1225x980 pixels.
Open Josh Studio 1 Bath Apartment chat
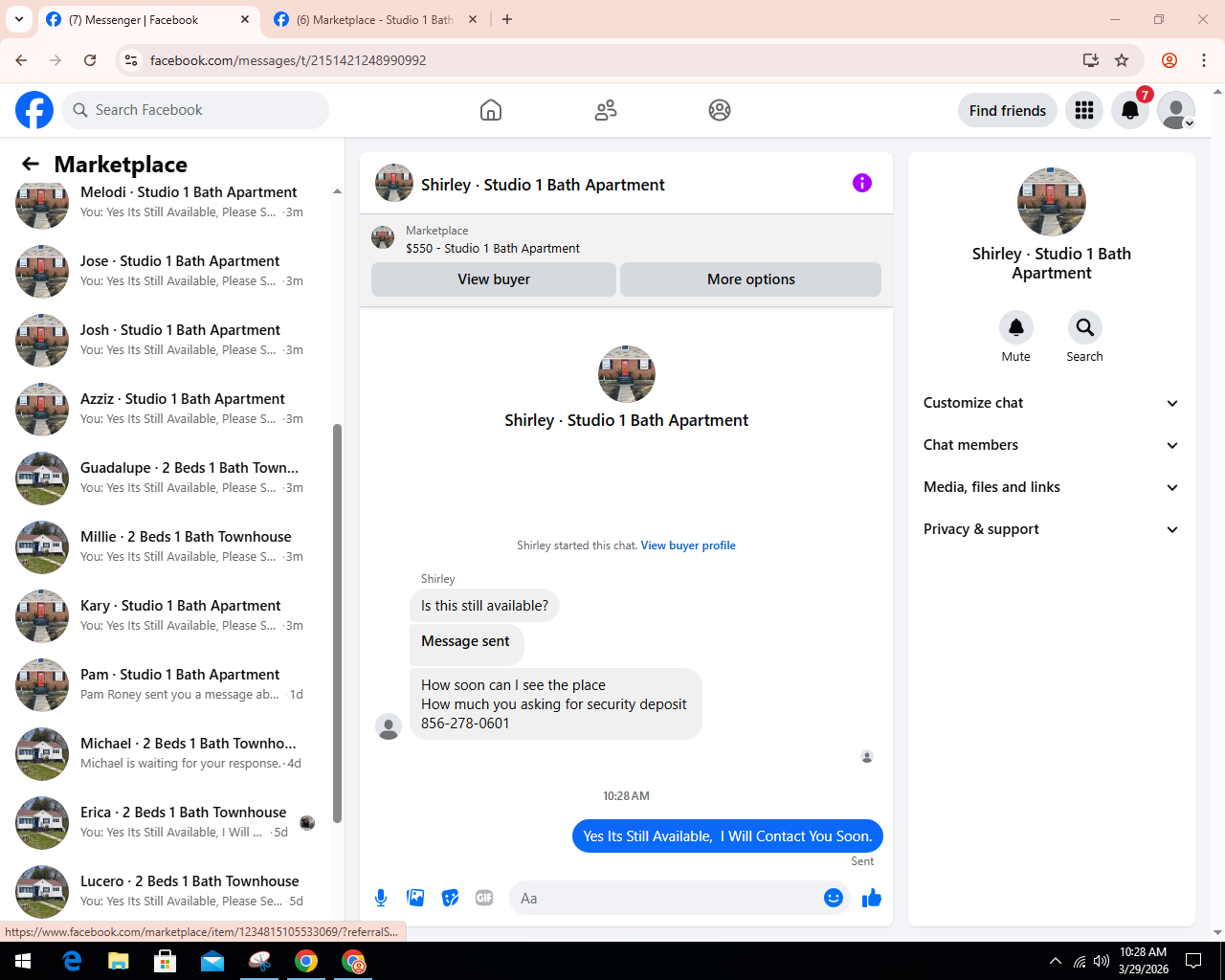coord(172,340)
